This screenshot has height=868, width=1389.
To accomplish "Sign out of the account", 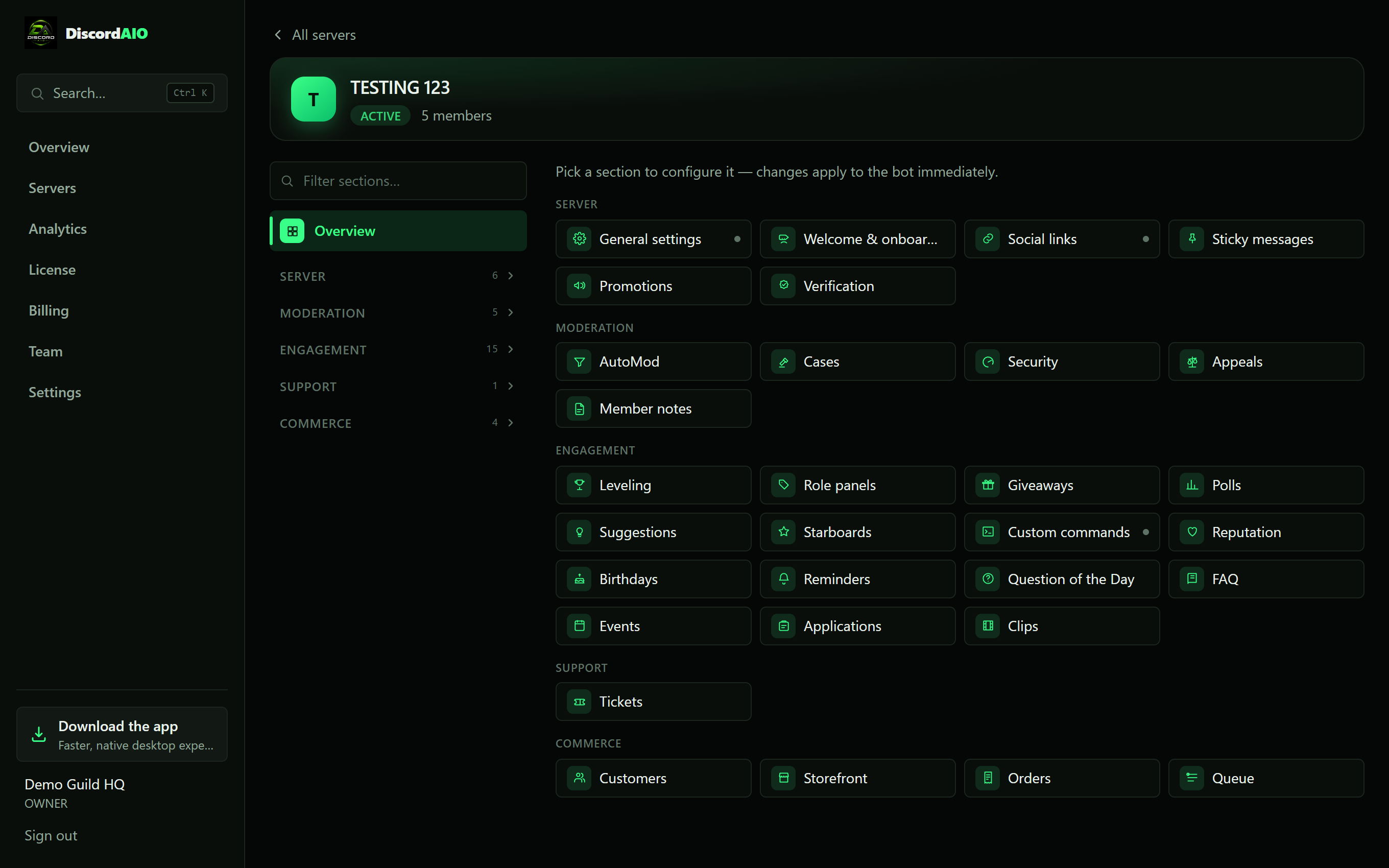I will click(51, 836).
